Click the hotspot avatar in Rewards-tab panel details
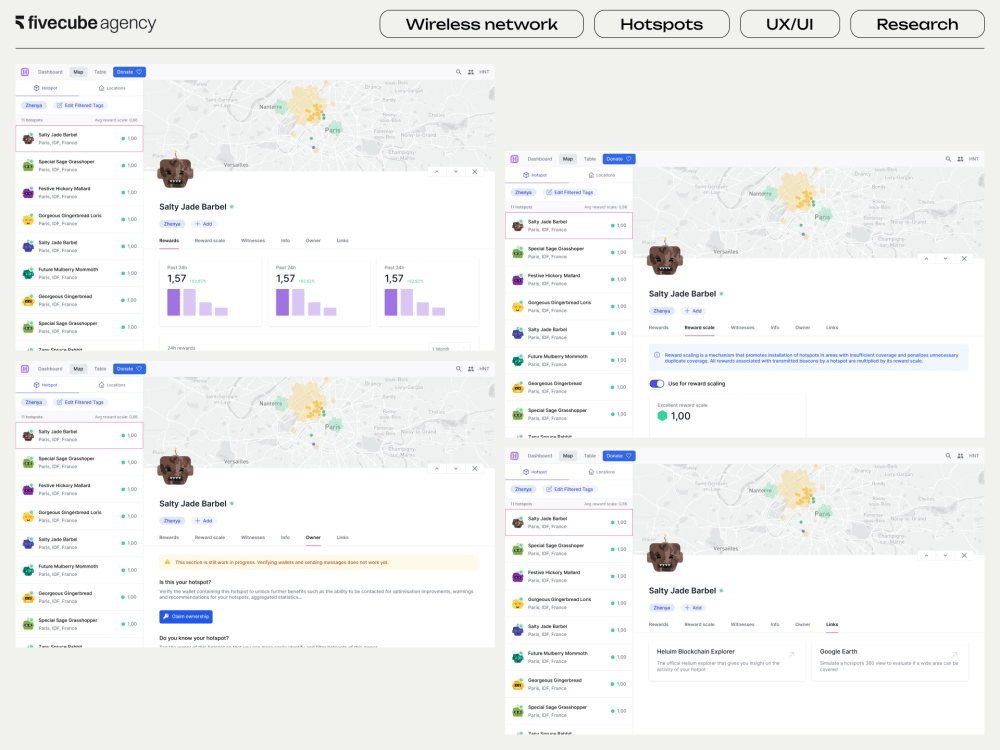Viewport: 1000px width, 750px height. [175, 172]
